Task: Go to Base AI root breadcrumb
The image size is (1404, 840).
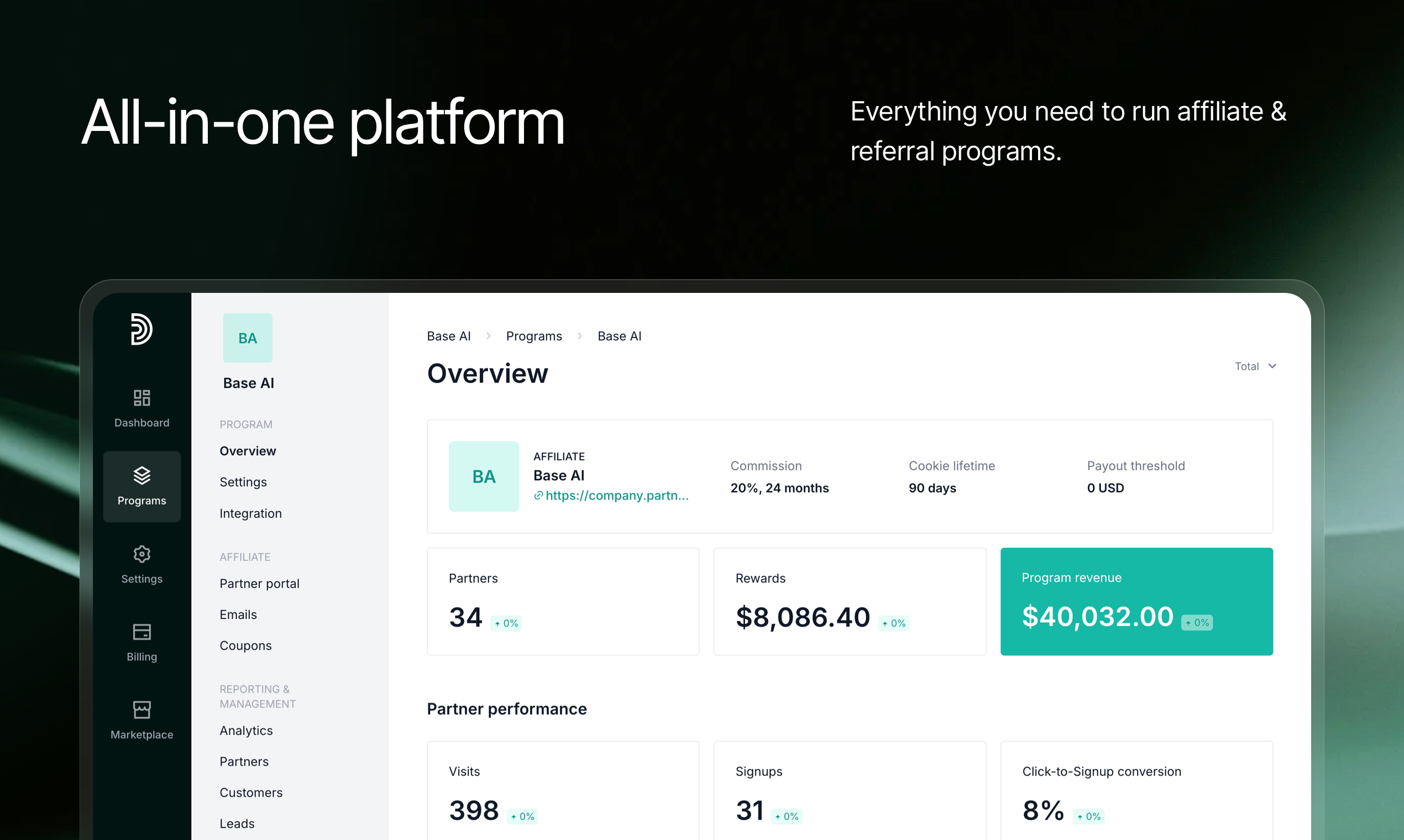Action: (x=449, y=336)
